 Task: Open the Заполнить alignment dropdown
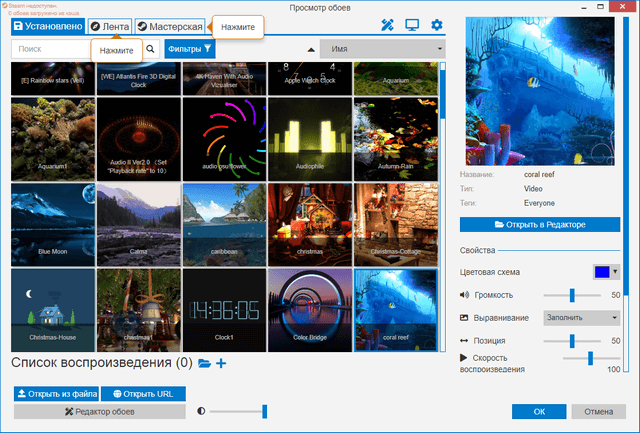582,318
